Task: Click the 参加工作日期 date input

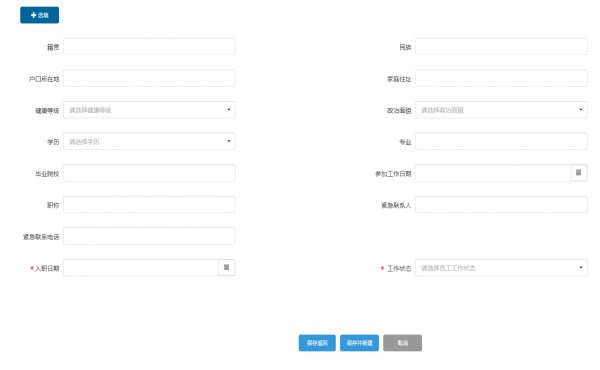Action: point(493,173)
